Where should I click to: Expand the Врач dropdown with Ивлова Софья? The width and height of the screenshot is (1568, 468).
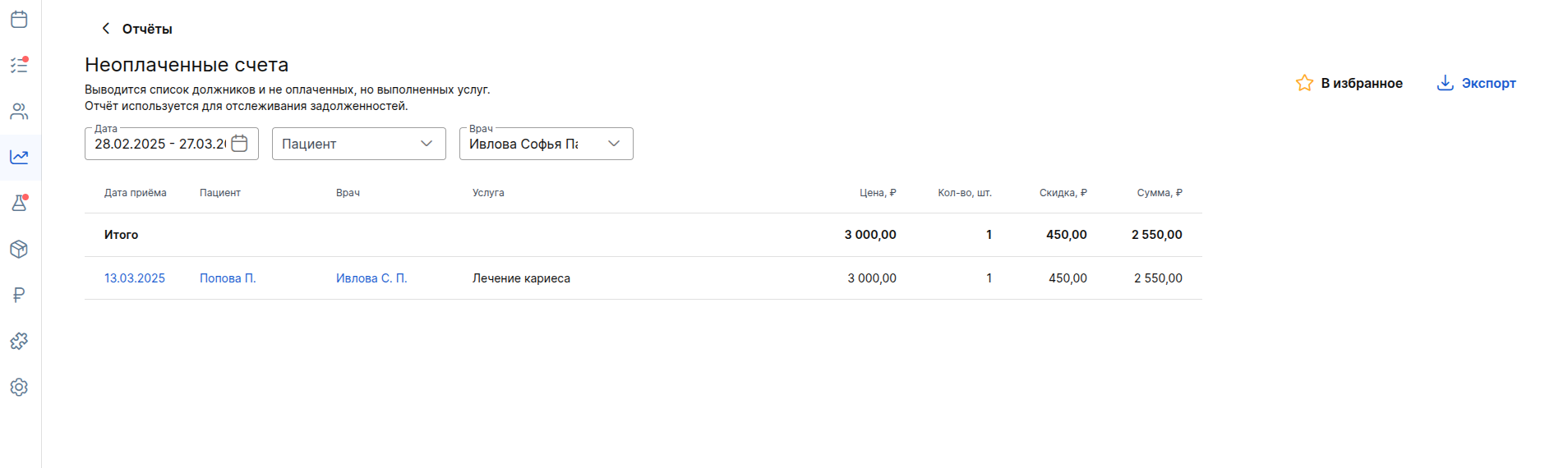546,144
